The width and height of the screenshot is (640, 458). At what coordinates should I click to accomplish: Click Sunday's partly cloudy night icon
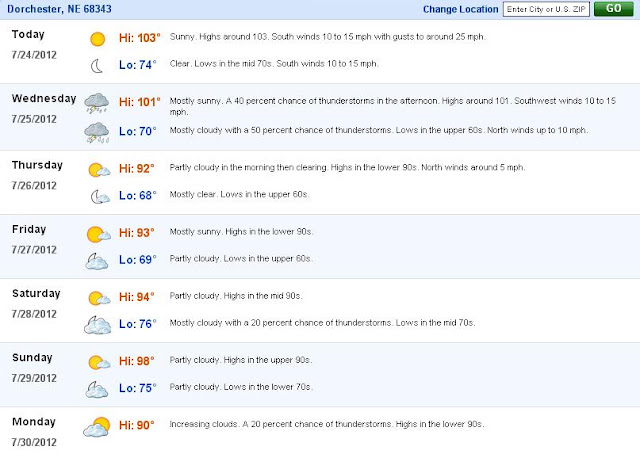pos(97,389)
